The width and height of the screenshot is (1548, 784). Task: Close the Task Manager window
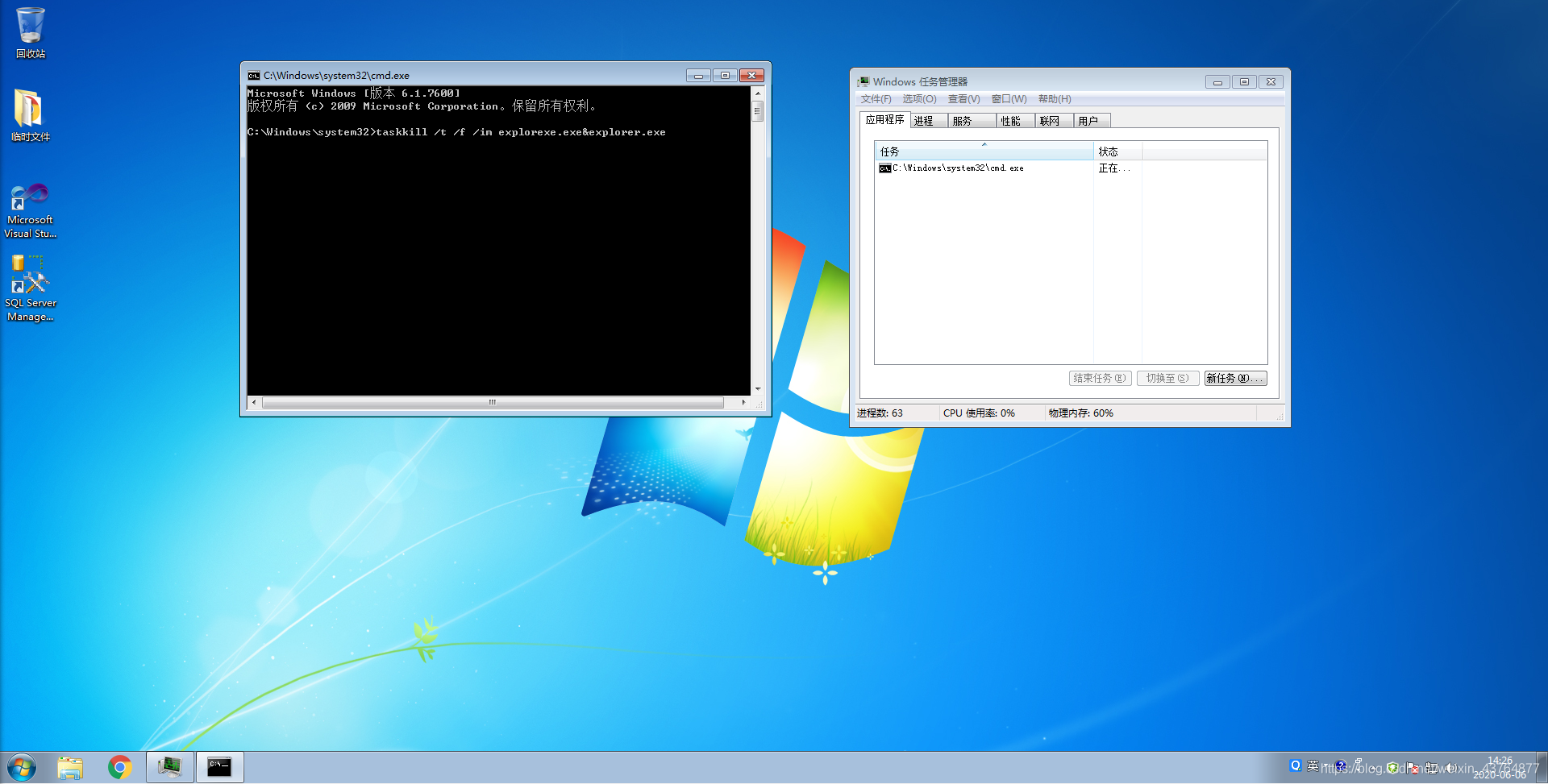coord(1271,82)
